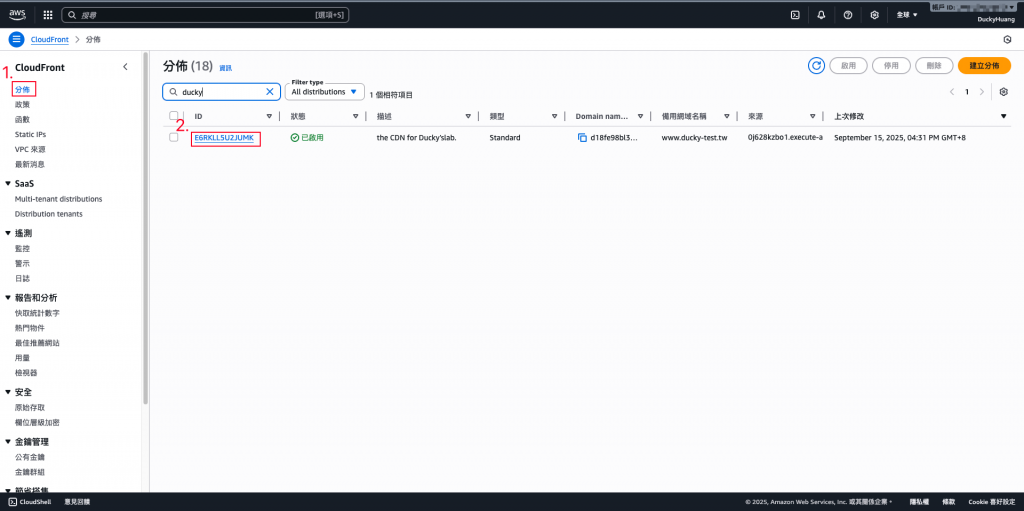Viewport: 1024px width, 511px height.
Task: Open the services grid menu
Action: 48,14
